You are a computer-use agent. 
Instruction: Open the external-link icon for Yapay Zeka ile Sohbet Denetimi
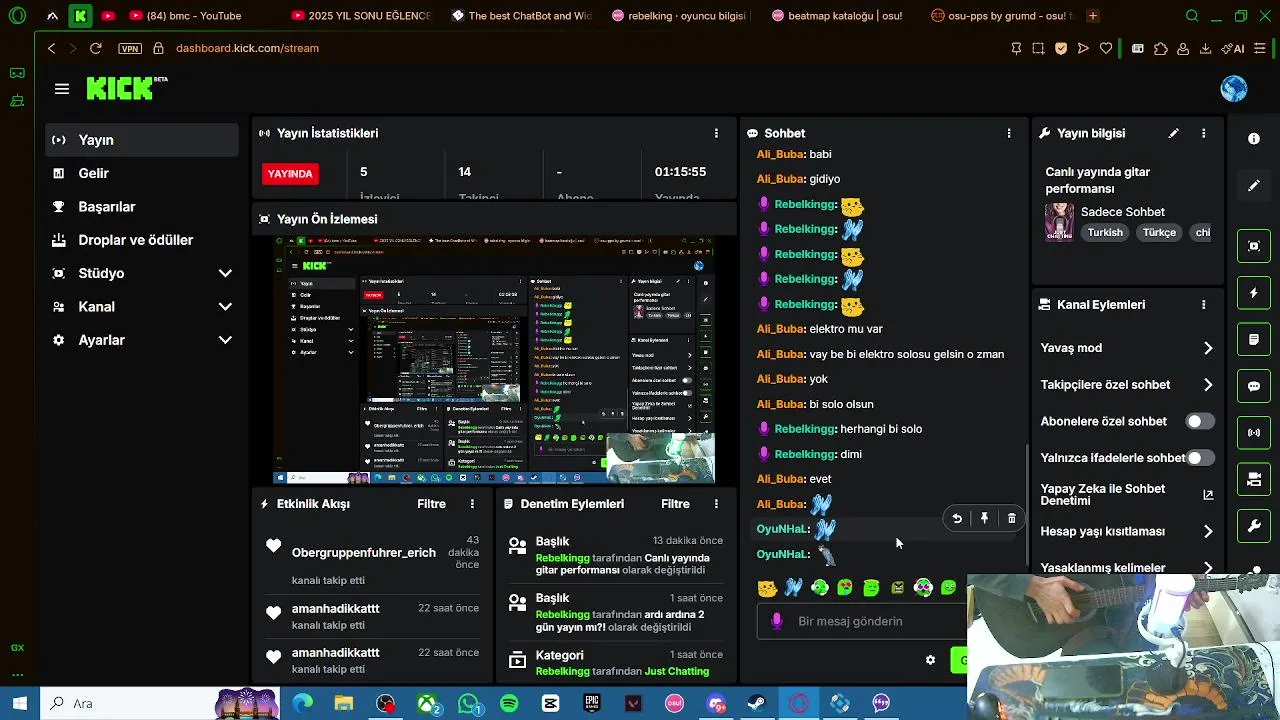pyautogui.click(x=1208, y=495)
